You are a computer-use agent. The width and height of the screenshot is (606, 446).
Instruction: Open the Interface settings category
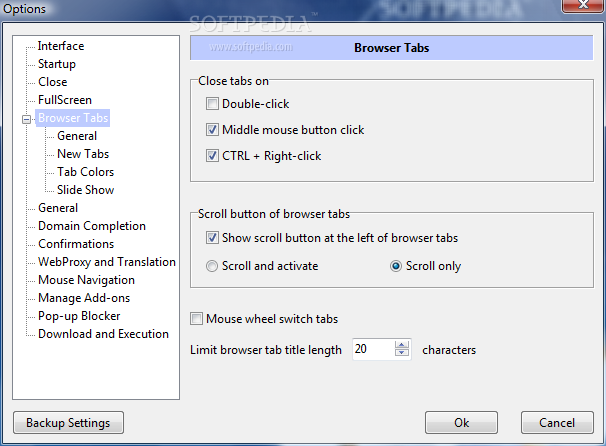pos(61,46)
